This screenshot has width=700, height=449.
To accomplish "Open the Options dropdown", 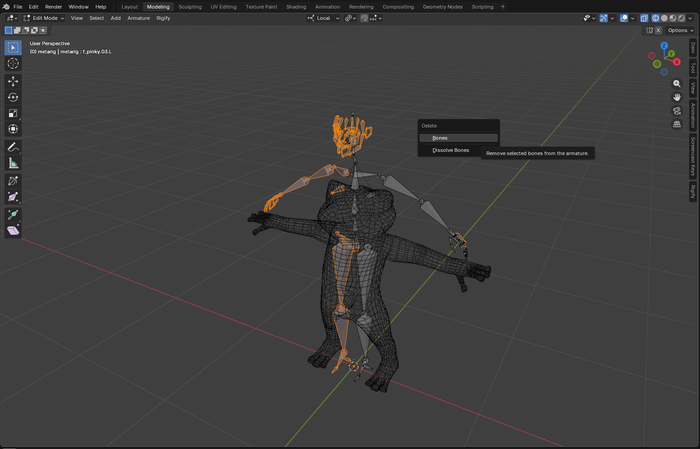I will click(x=680, y=30).
